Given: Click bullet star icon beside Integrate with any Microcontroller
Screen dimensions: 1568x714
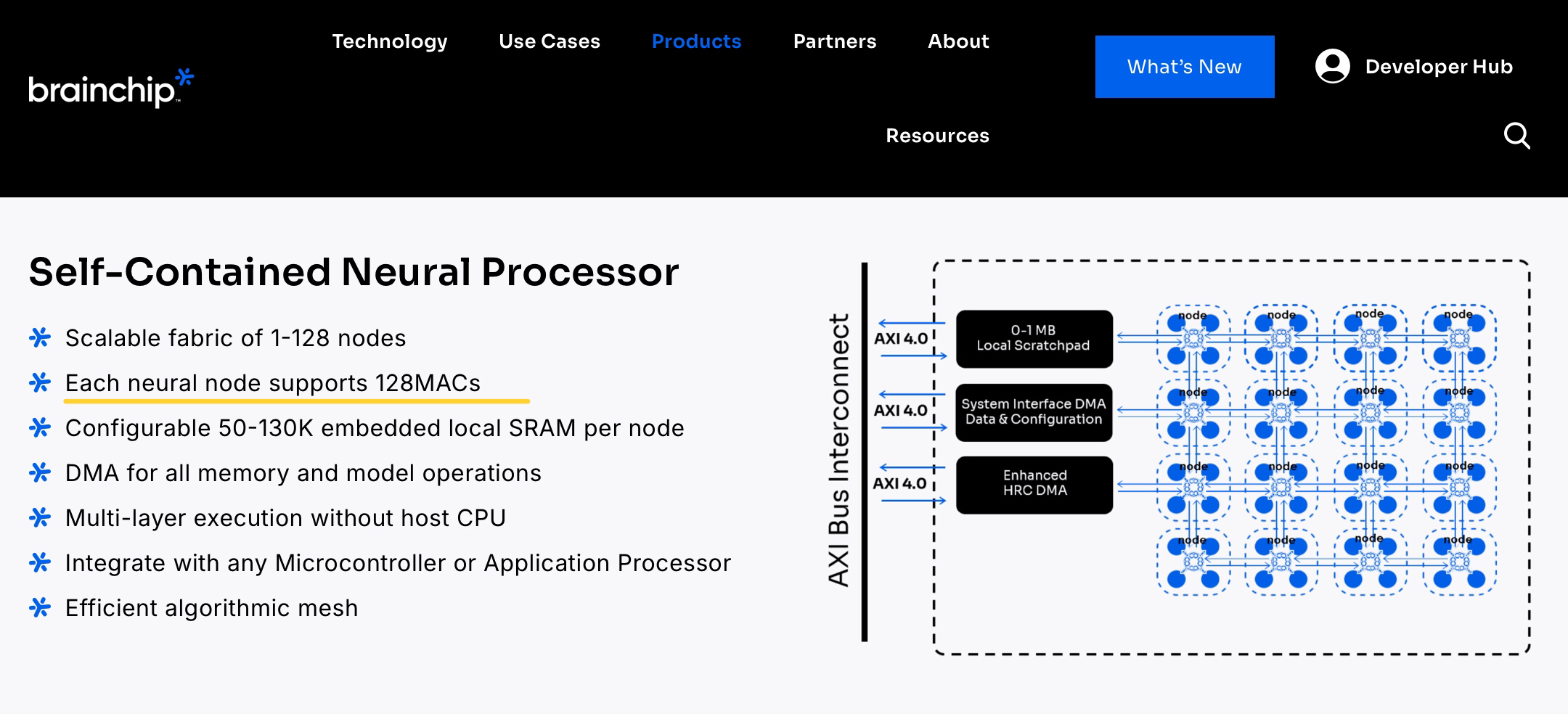Looking at the screenshot, I should click(40, 562).
